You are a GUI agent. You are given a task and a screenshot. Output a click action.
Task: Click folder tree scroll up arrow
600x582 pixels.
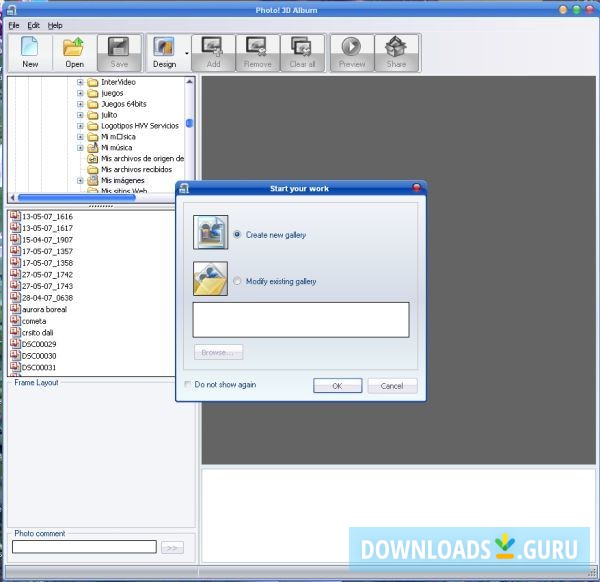[x=189, y=82]
